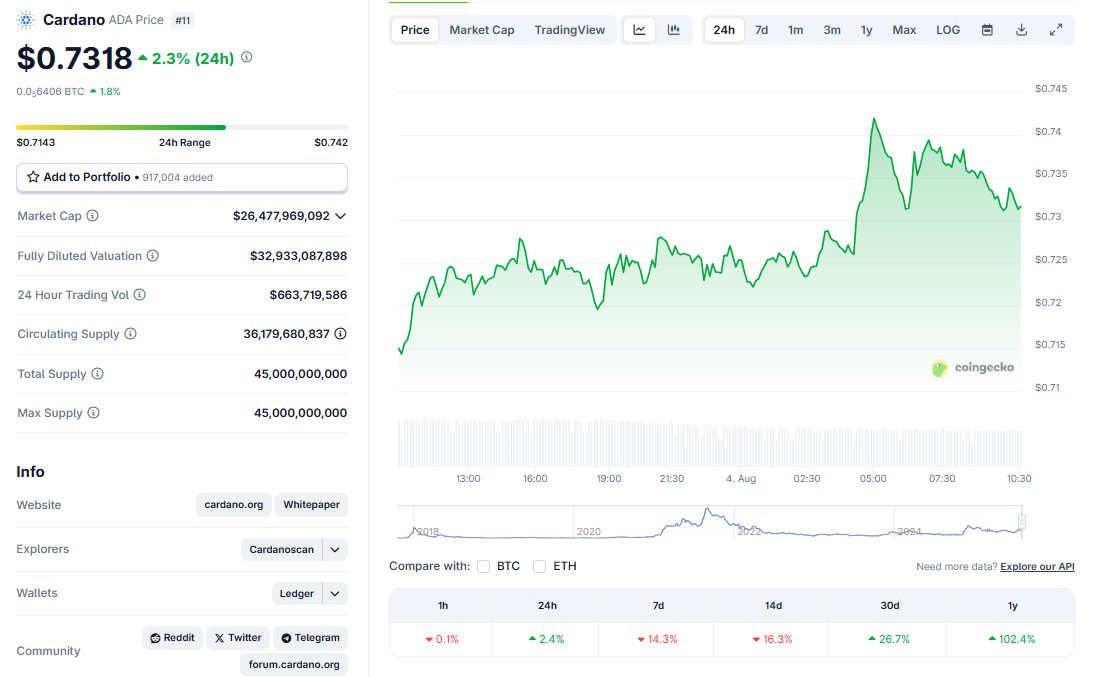
Task: Switch to line chart view icon
Action: pos(639,30)
